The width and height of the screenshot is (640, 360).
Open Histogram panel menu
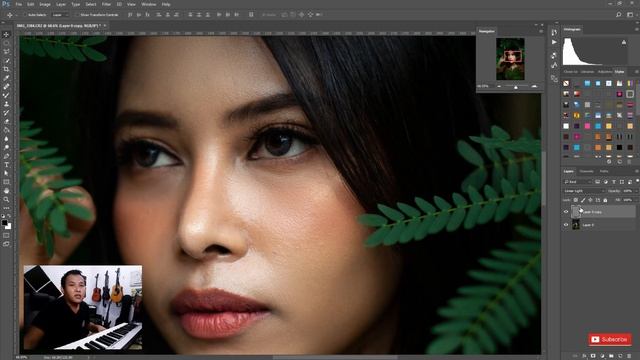[x=637, y=29]
